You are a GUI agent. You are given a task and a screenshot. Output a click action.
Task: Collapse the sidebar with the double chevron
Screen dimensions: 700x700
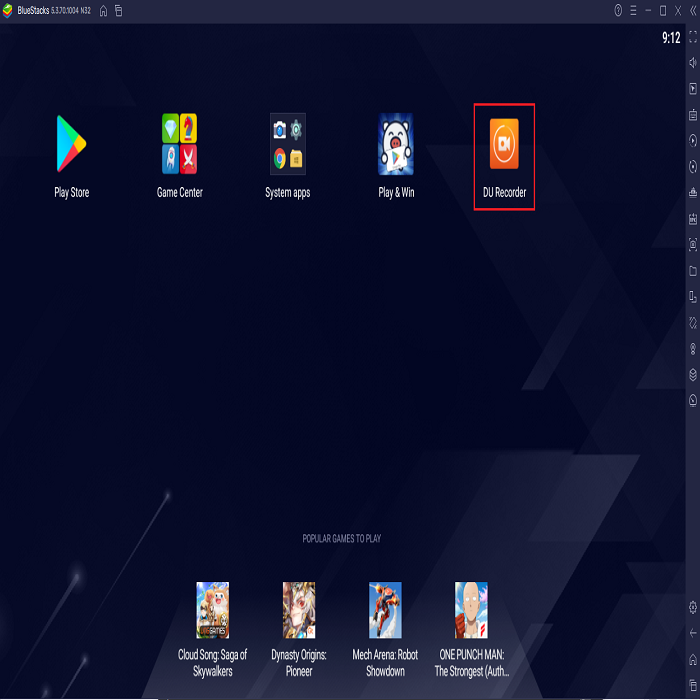click(x=693, y=11)
